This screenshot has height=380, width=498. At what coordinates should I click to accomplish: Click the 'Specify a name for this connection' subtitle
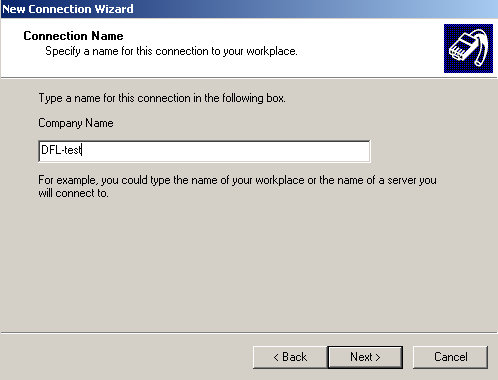point(171,51)
